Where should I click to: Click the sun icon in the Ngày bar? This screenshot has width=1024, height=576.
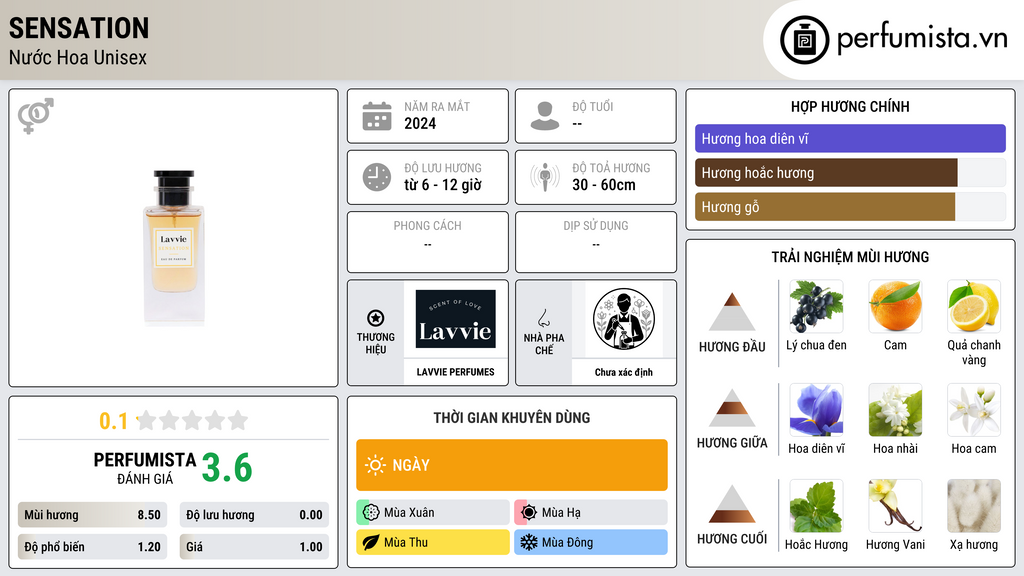[x=376, y=465]
